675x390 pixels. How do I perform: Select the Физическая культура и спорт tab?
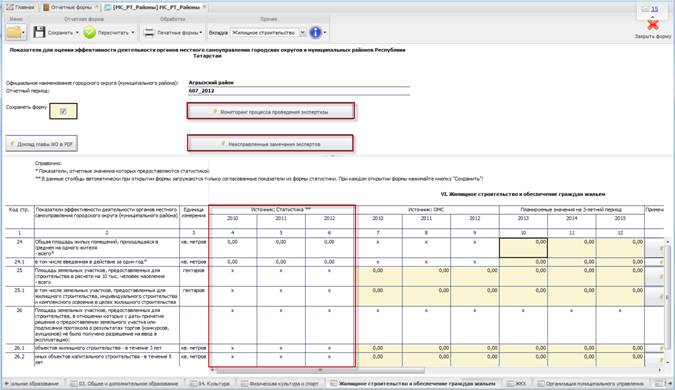pos(280,383)
